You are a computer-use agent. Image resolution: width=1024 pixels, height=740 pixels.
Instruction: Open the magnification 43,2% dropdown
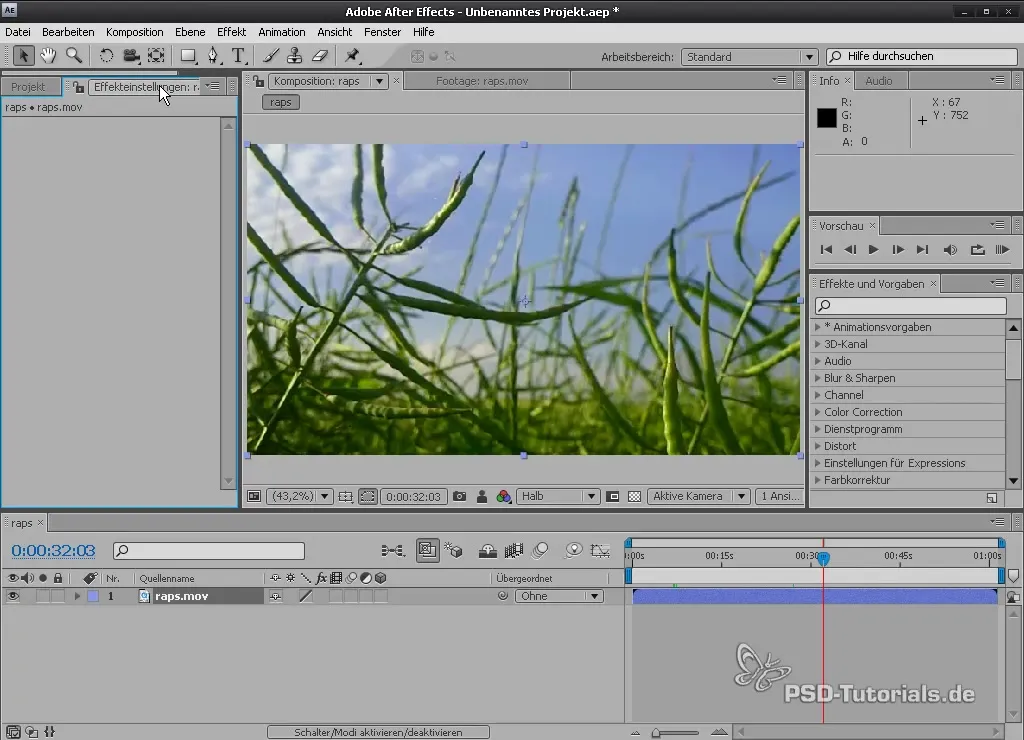pos(300,496)
